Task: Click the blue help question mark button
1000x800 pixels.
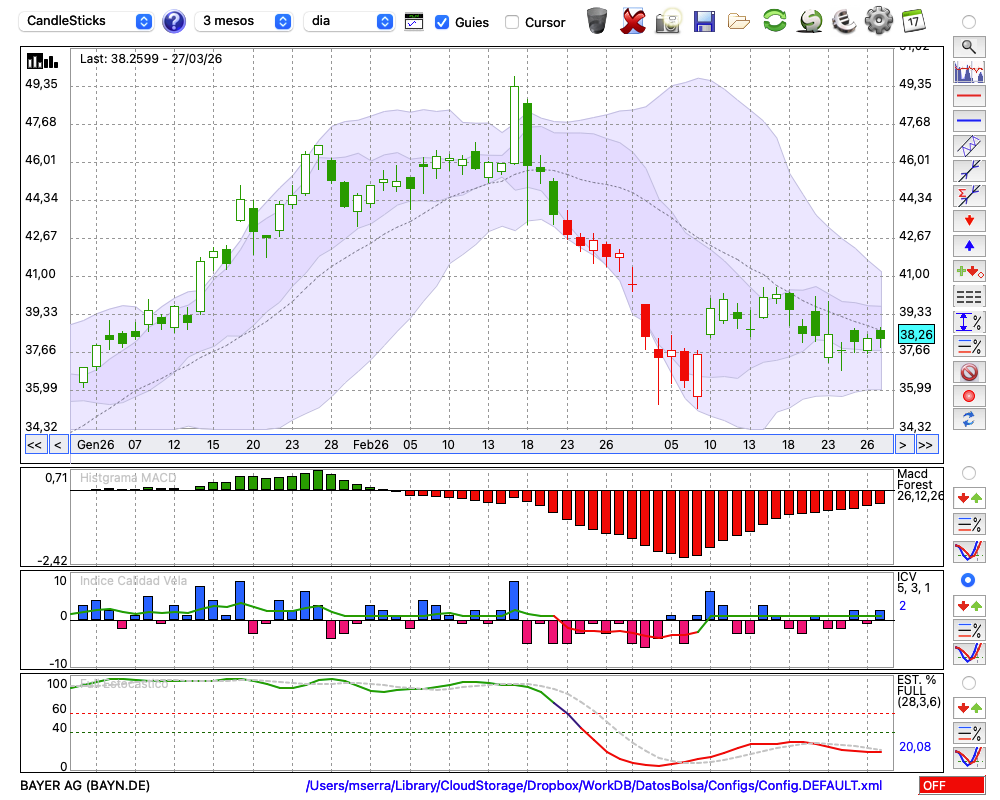Action: pyautogui.click(x=173, y=21)
